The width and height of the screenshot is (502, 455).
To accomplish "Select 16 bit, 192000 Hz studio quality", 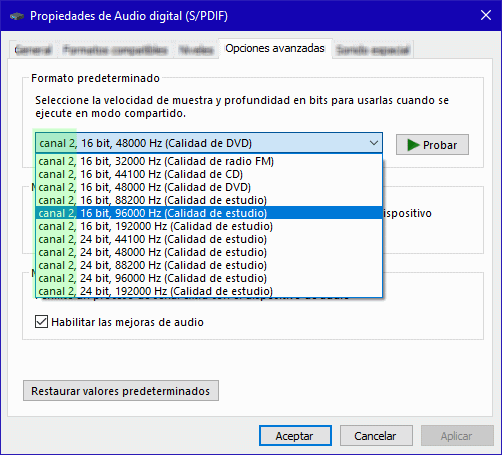I will (209, 226).
